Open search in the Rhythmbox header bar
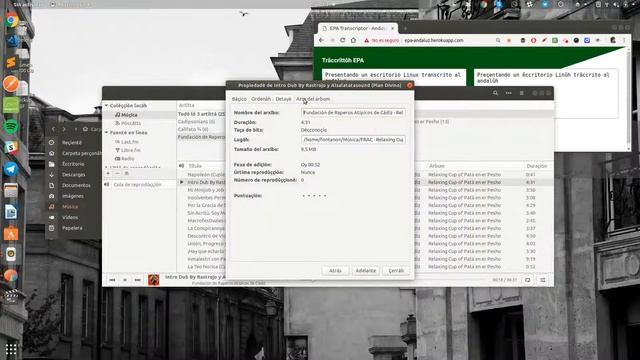 click(495, 93)
